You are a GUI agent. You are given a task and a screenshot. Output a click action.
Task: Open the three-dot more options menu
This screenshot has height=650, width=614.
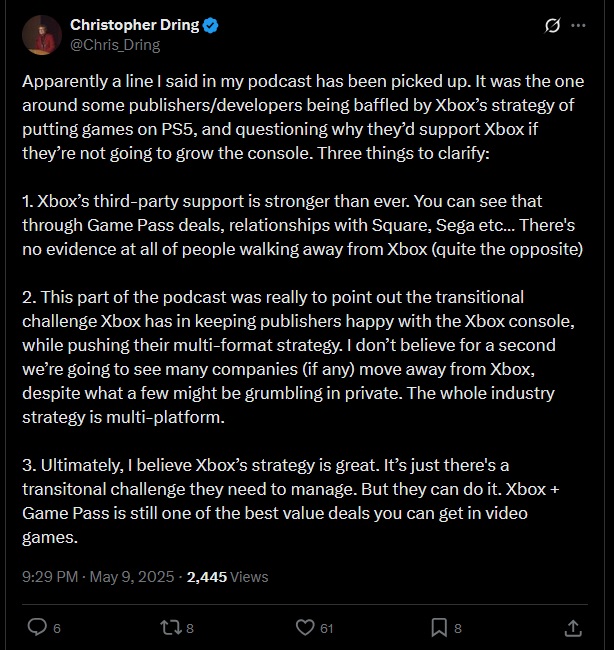578,25
